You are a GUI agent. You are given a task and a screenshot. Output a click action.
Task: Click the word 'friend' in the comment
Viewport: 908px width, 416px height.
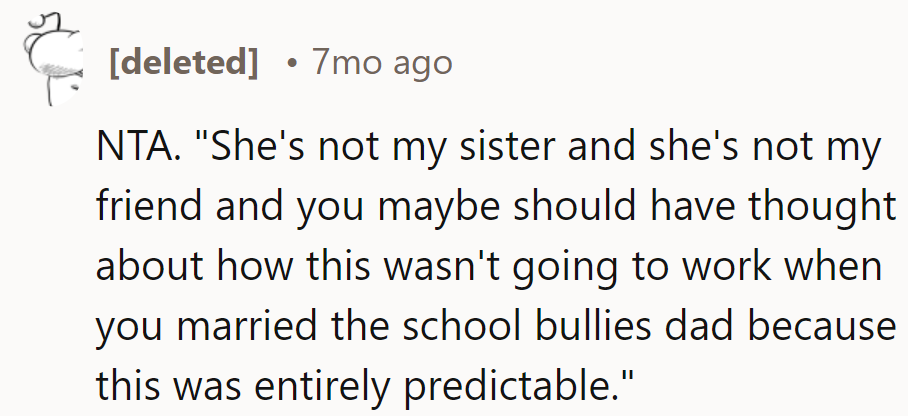tap(144, 208)
